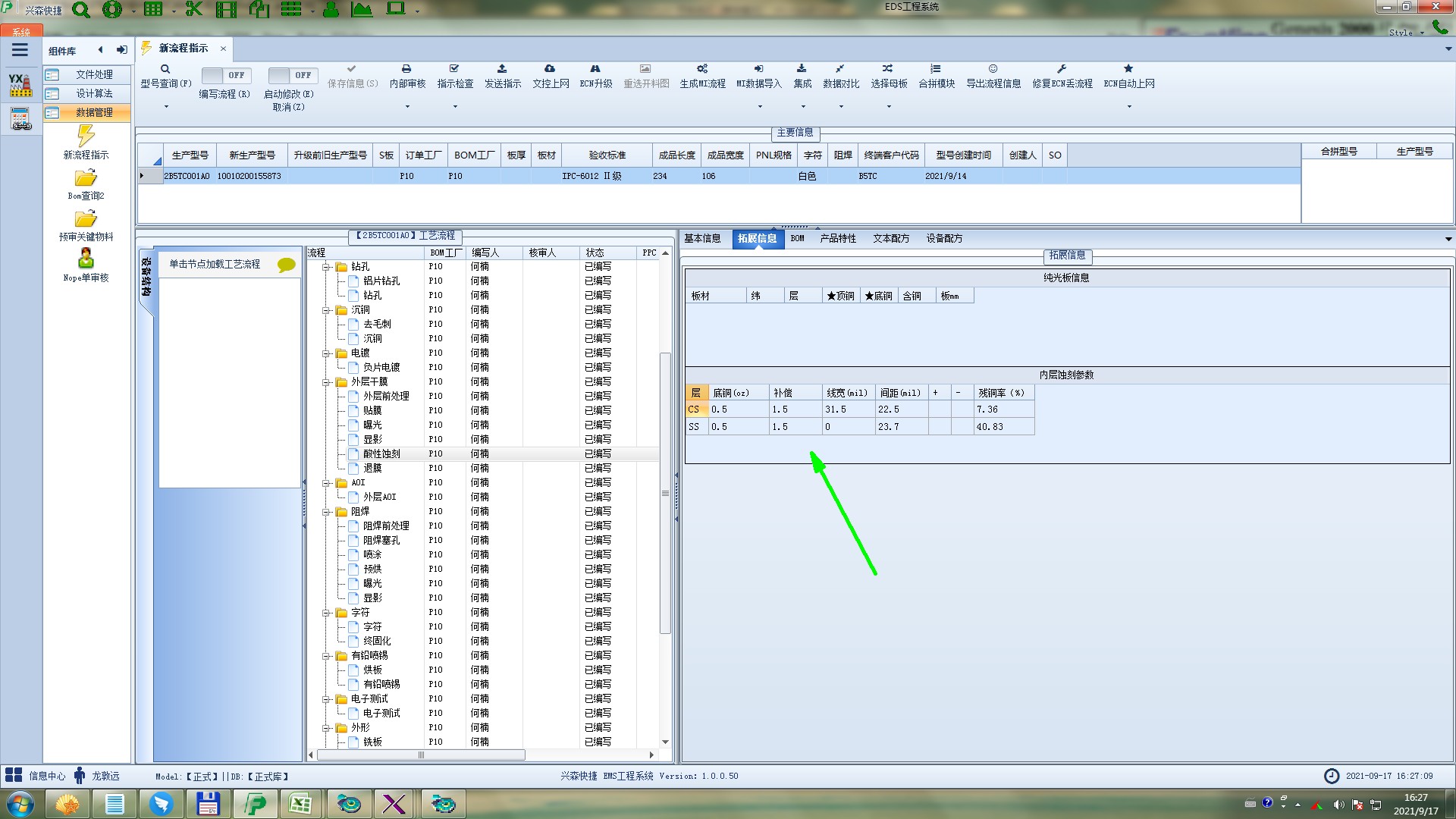Click the 修复ECN丢流程 wrench icon
Screen dimensions: 1456x819
coord(1062,69)
